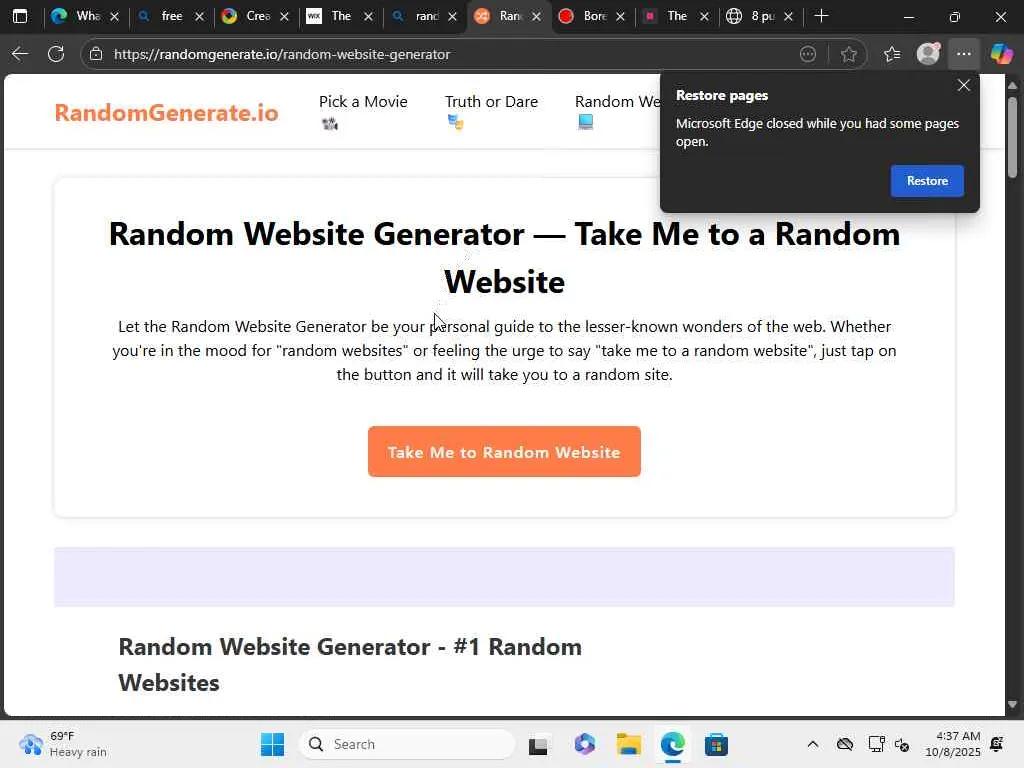Open a new tab with plus button
This screenshot has width=1024, height=768.
822,16
